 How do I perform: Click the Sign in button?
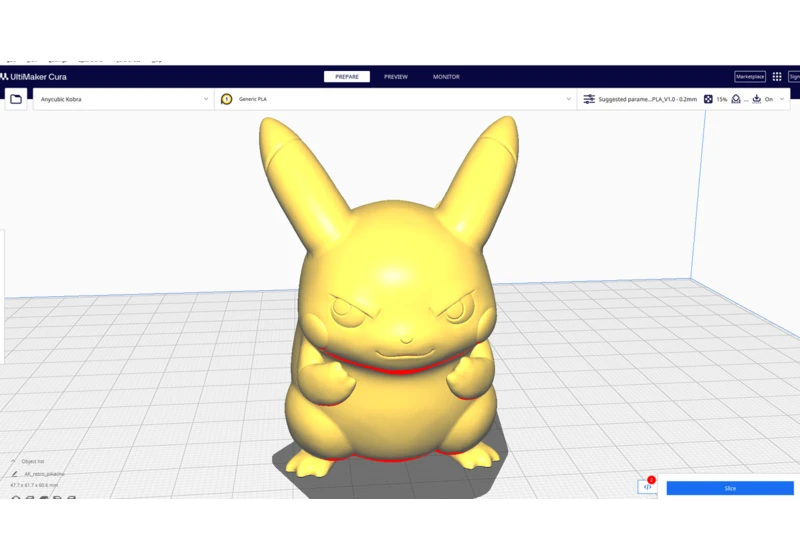click(x=794, y=77)
